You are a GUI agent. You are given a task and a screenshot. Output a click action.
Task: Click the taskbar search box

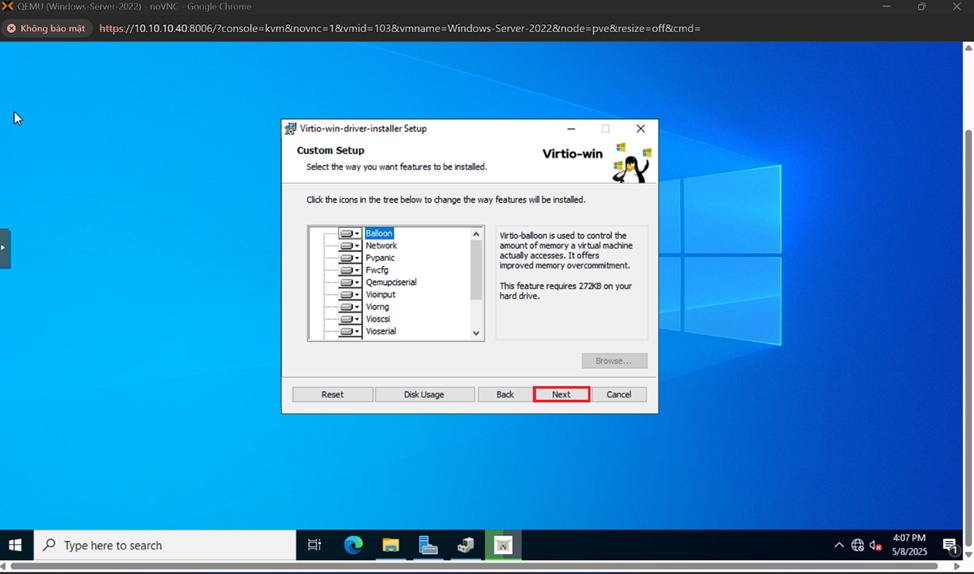coord(165,545)
